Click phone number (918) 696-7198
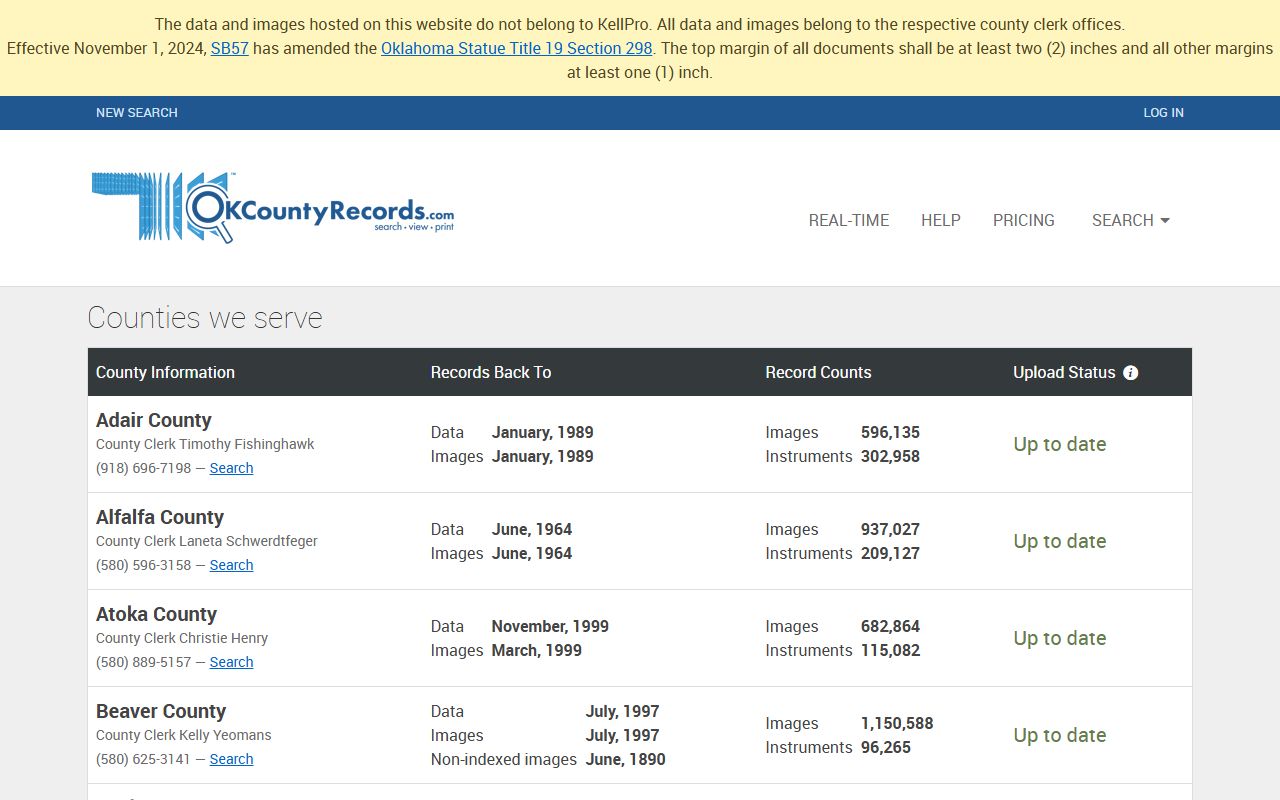This screenshot has height=800, width=1280. click(x=143, y=468)
